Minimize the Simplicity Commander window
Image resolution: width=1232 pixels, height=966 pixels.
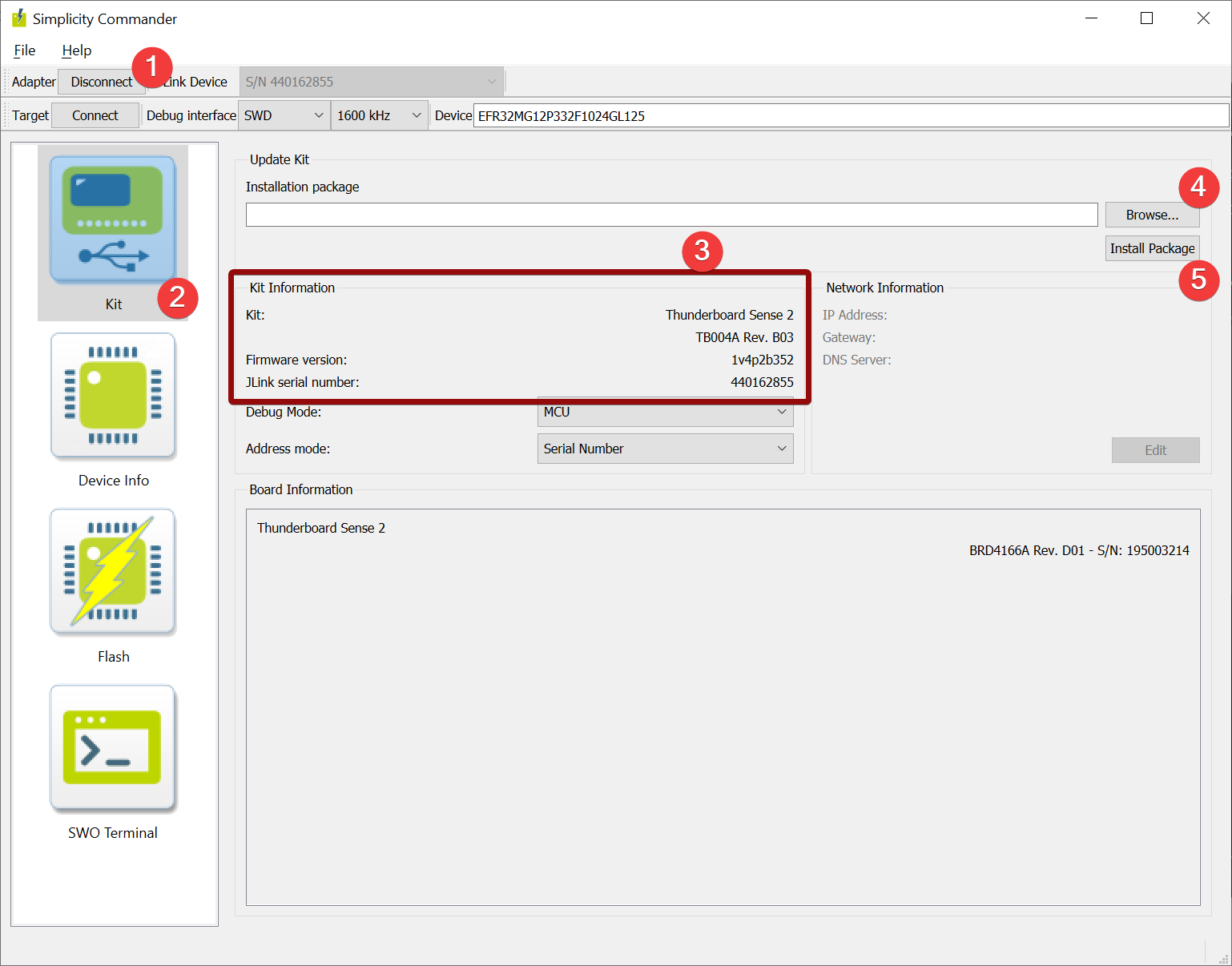click(1091, 18)
